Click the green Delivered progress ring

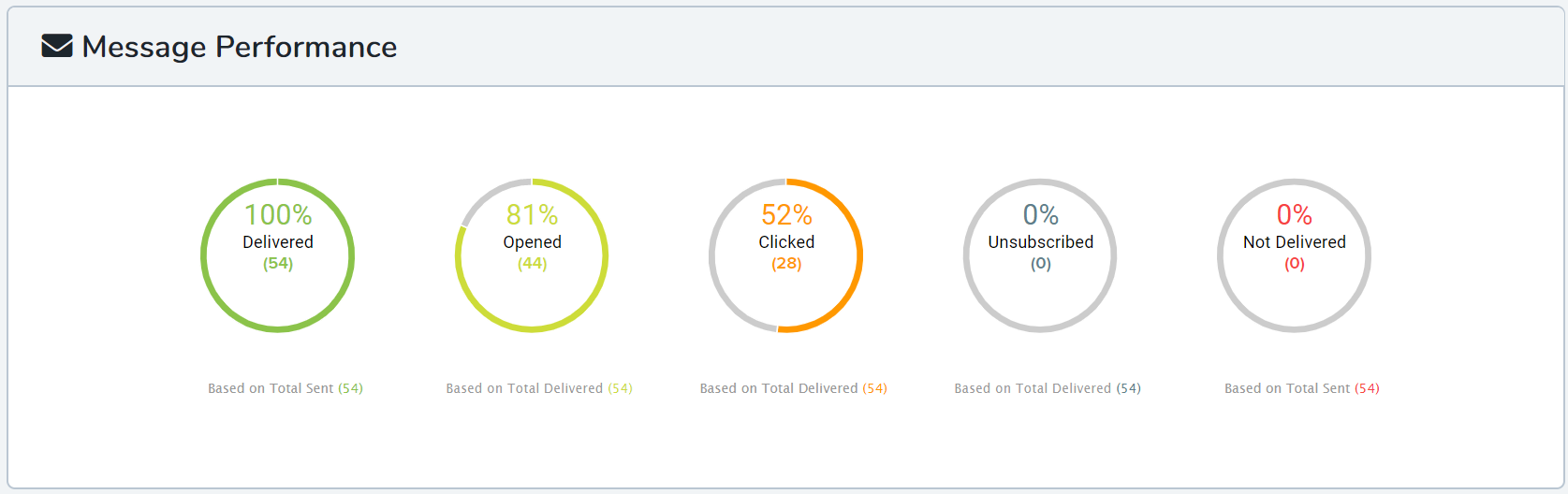pos(278,255)
